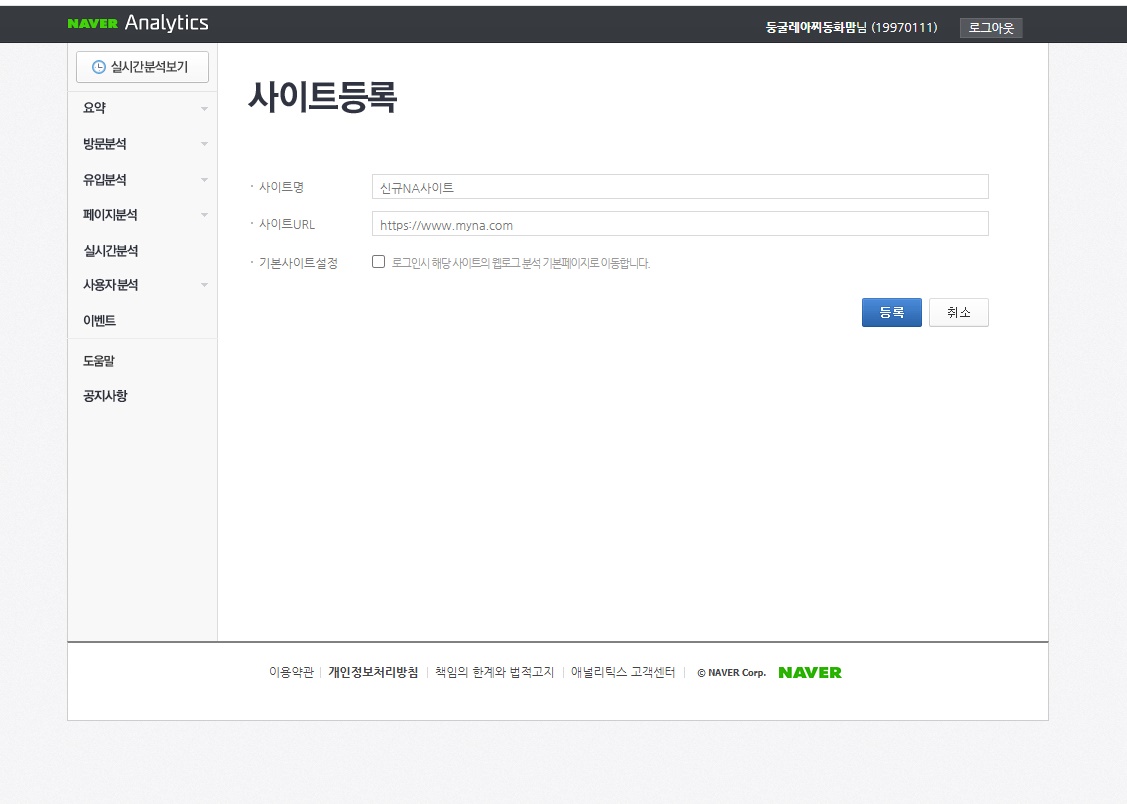Viewport: 1127px width, 804px height.
Task: Click the 취소 button
Action: tap(958, 312)
